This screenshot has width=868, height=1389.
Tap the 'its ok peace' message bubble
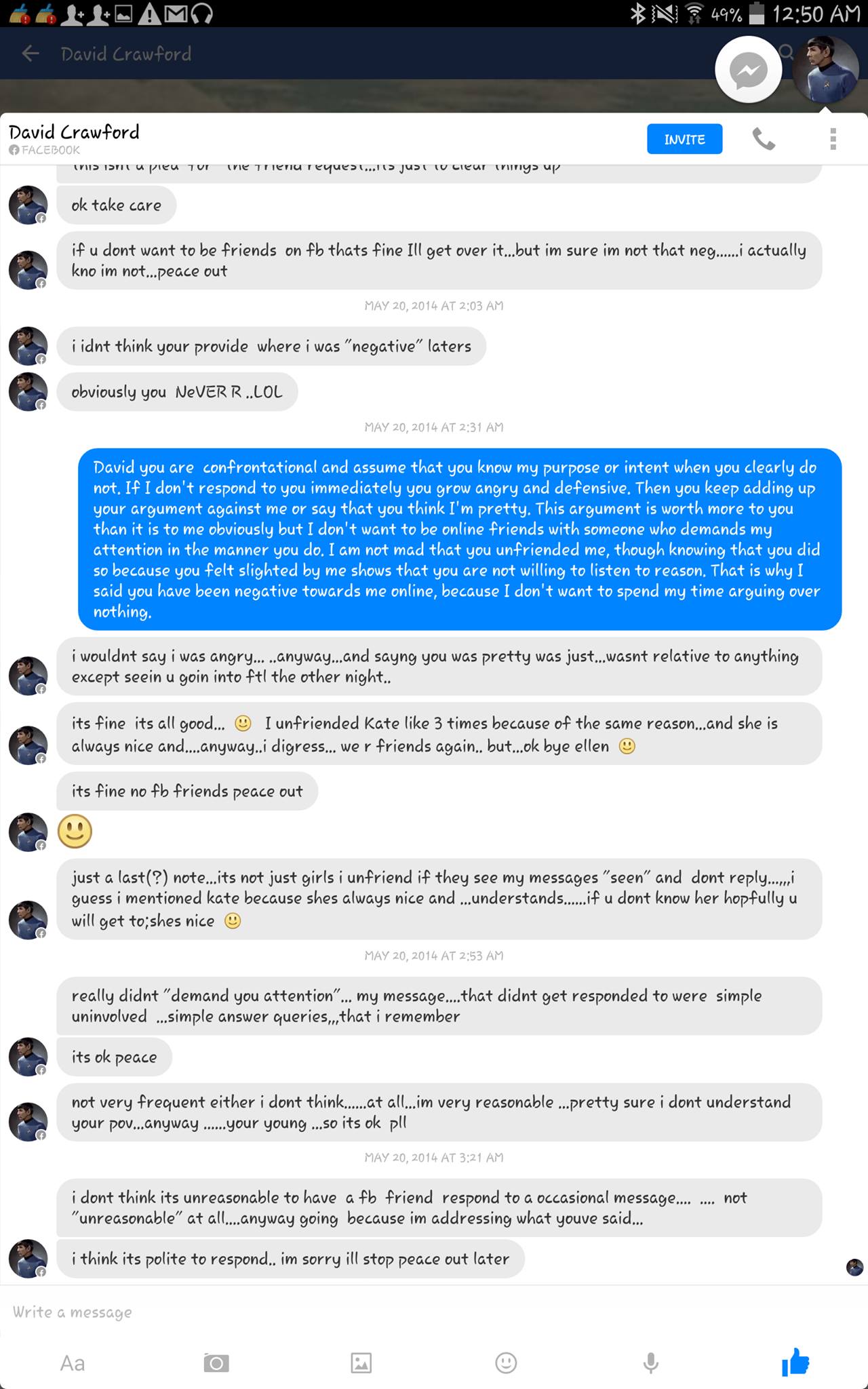click(x=114, y=1057)
